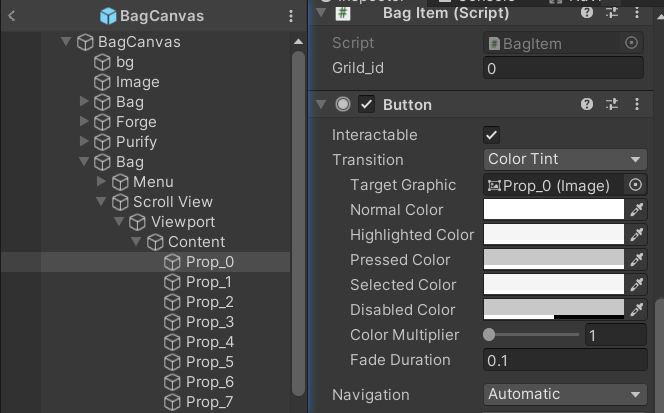
Task: Open object picker for Script field
Action: click(631, 43)
